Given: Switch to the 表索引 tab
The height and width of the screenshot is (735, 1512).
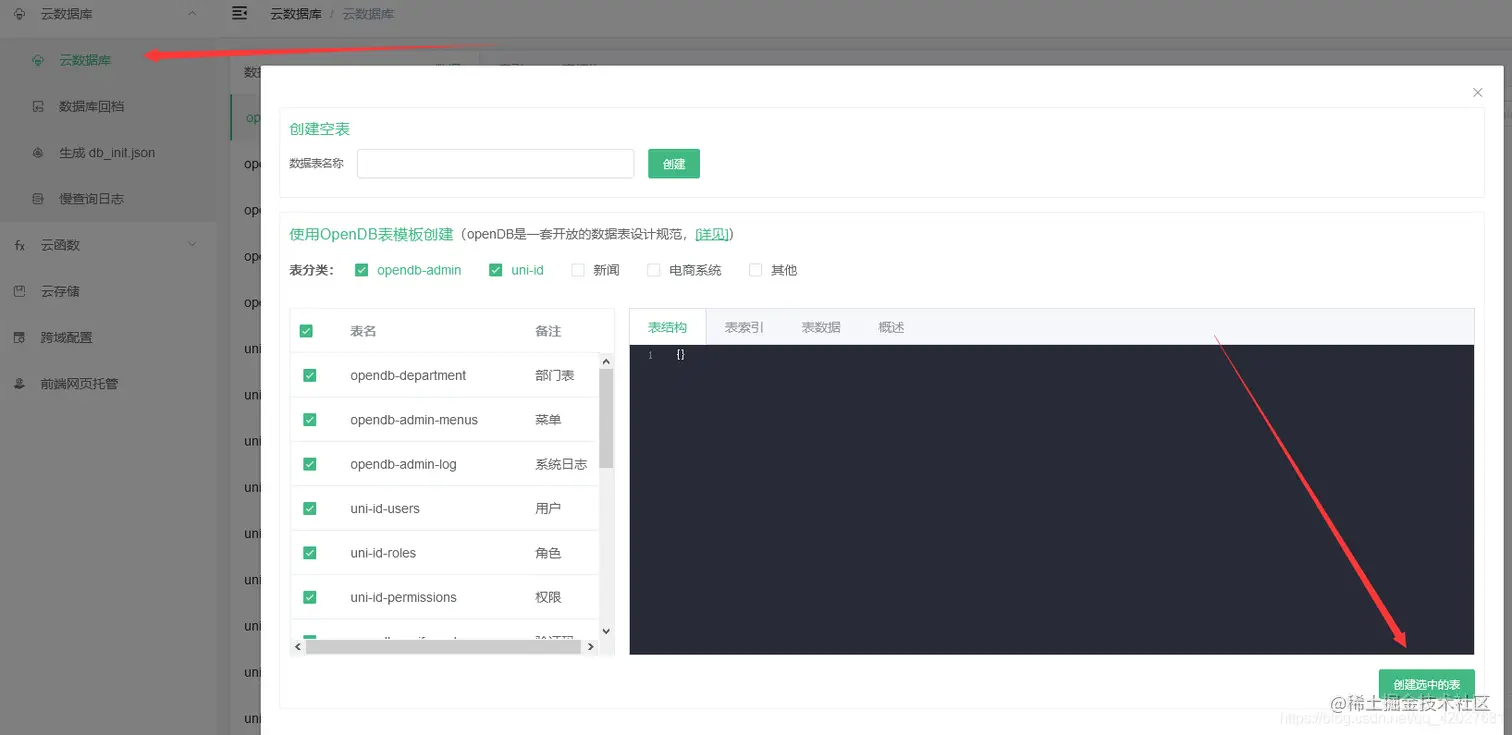Looking at the screenshot, I should (742, 326).
